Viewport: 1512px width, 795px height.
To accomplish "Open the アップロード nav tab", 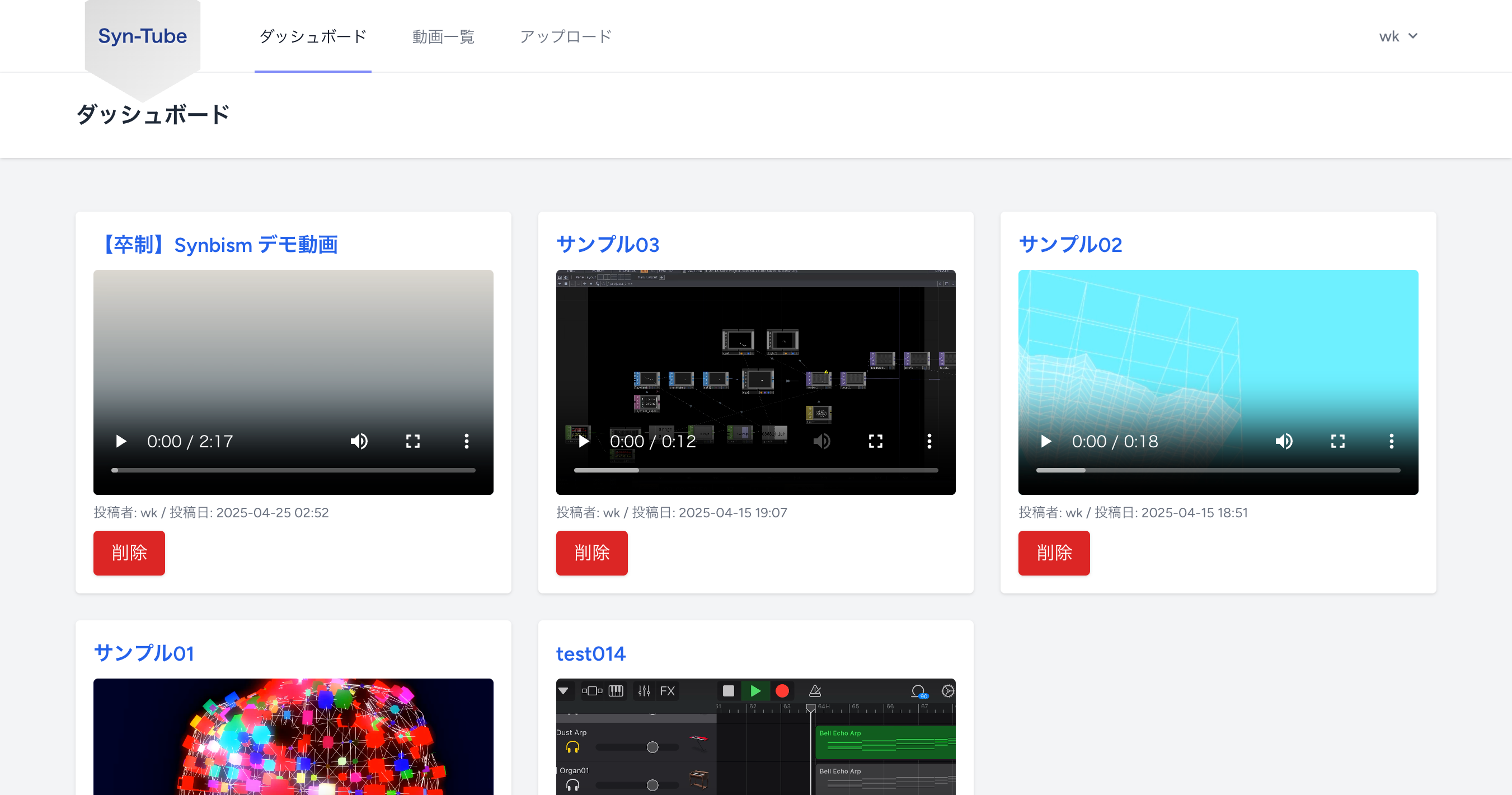I will tap(566, 36).
